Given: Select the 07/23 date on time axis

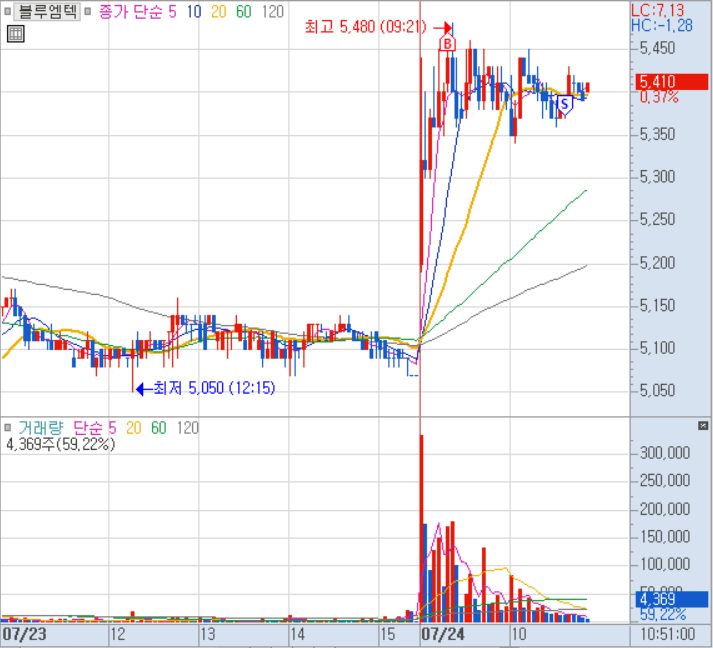Looking at the screenshot, I should click(21, 634).
